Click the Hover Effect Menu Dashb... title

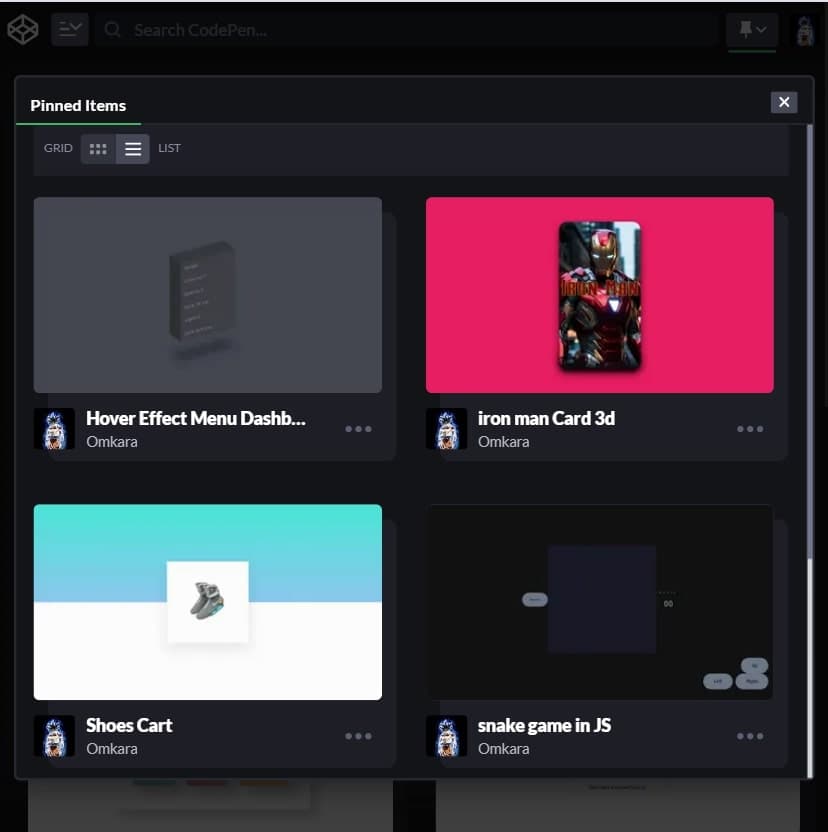click(x=196, y=418)
